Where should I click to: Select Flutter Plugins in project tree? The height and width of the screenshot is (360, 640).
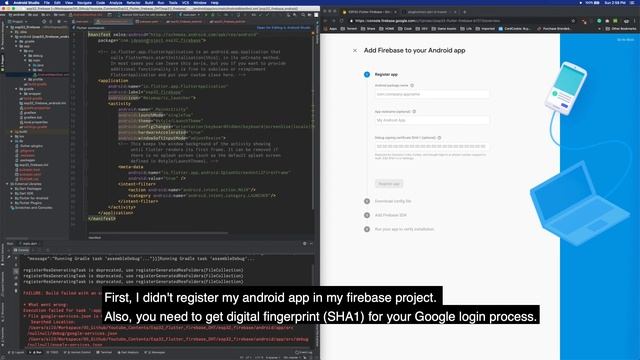28,203
